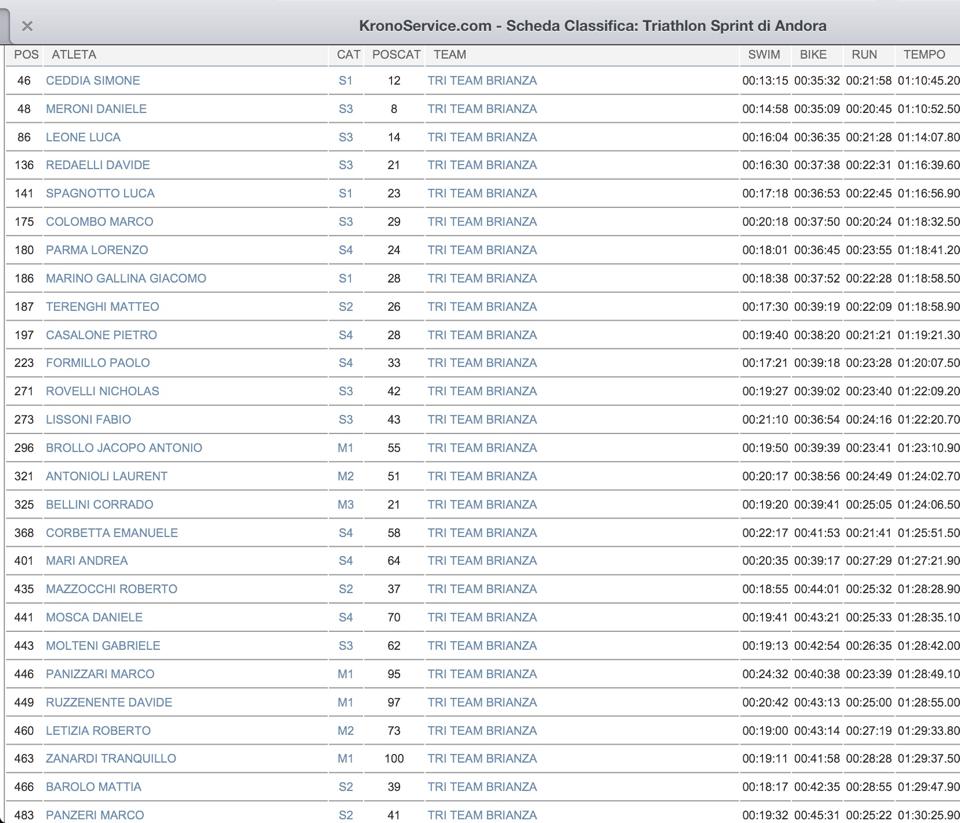The image size is (960, 823).
Task: Sort by ATLETA column header
Action: coord(74,54)
